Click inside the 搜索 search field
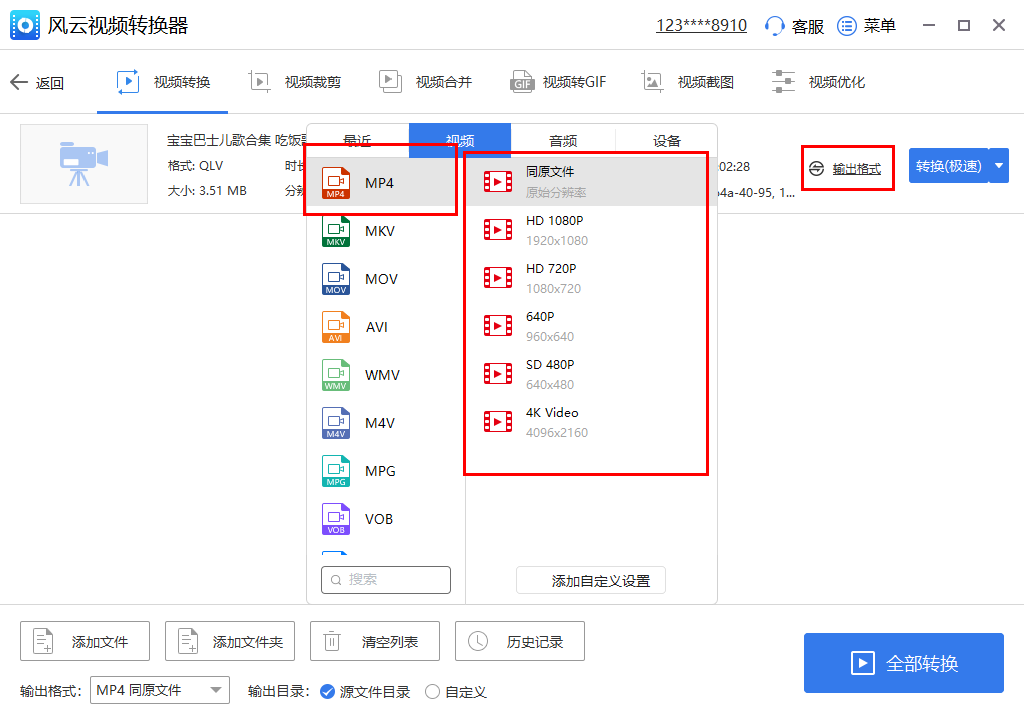 (x=385, y=579)
